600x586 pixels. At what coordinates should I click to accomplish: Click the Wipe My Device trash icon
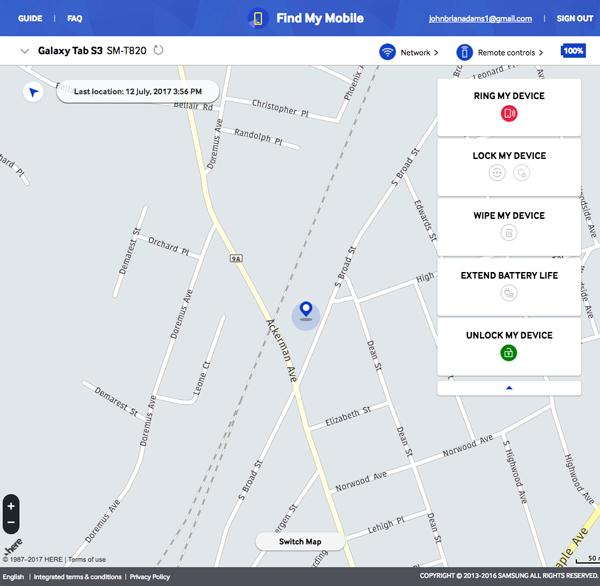[509, 232]
